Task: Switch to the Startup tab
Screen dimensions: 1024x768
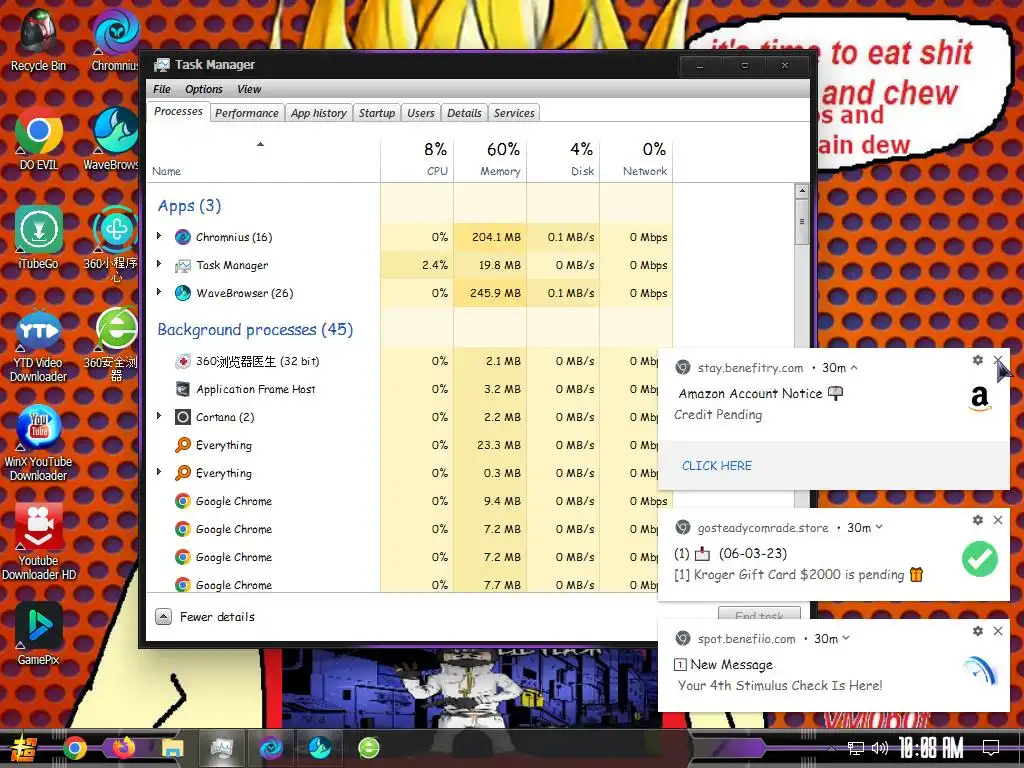Action: point(377,113)
